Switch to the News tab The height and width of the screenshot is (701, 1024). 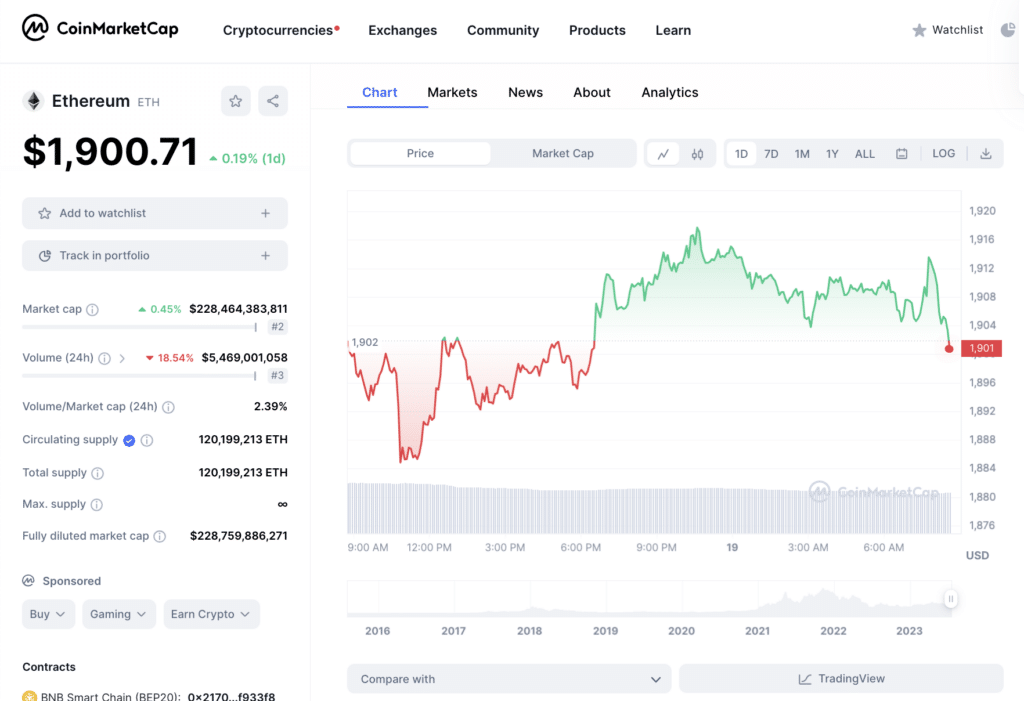(525, 93)
